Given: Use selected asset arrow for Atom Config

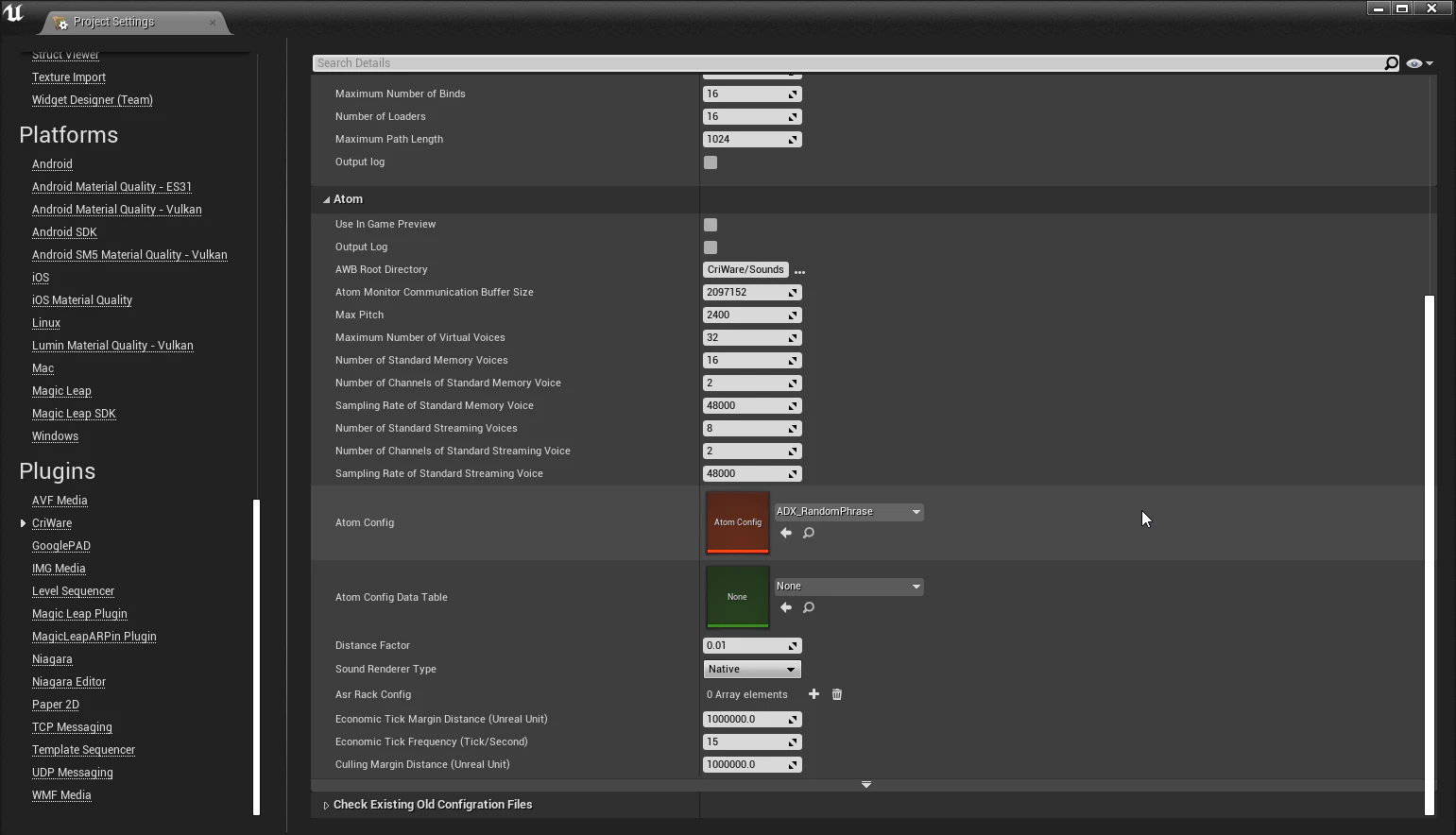Looking at the screenshot, I should 786,534.
